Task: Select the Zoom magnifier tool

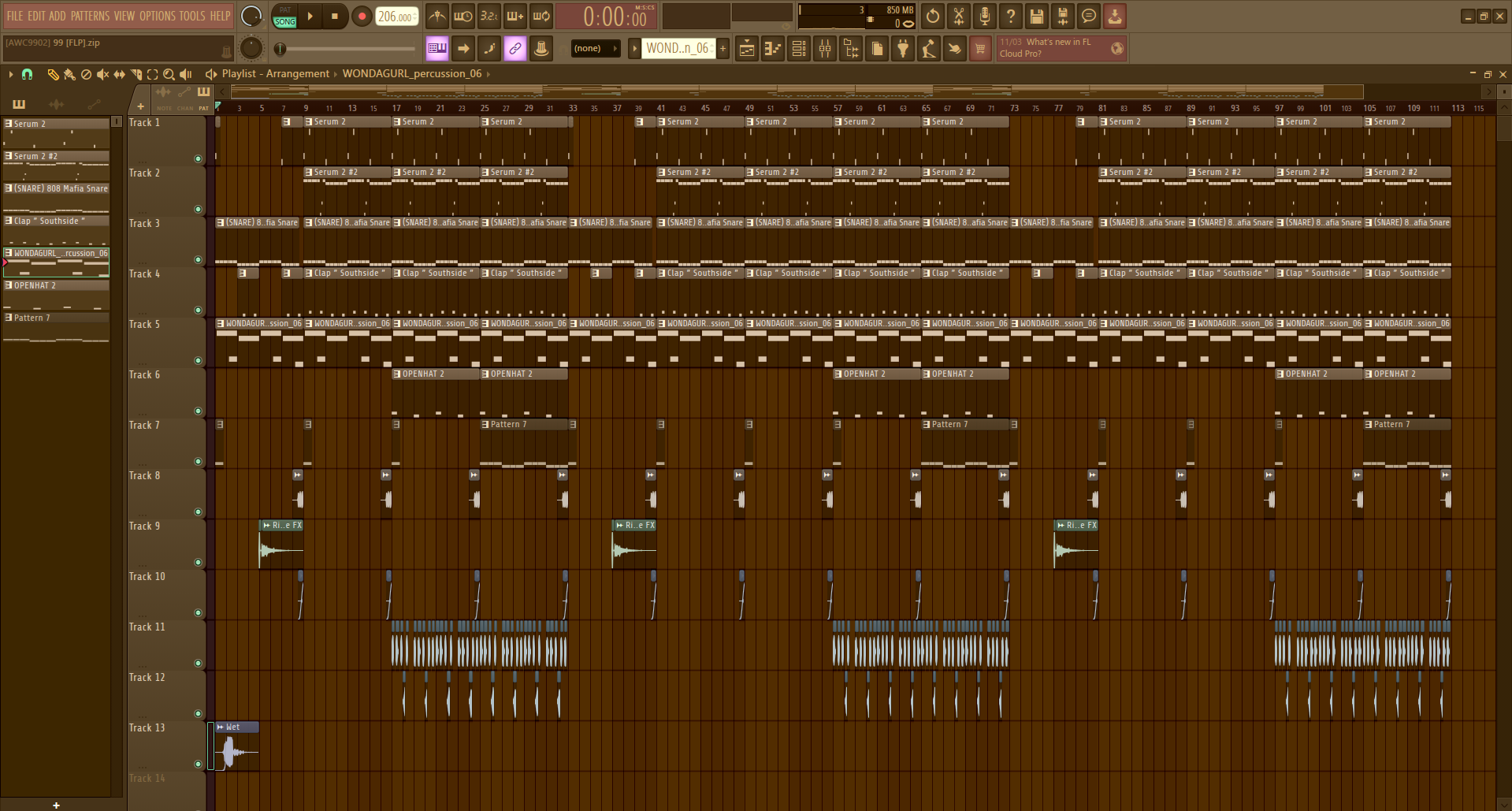Action: pos(169,74)
